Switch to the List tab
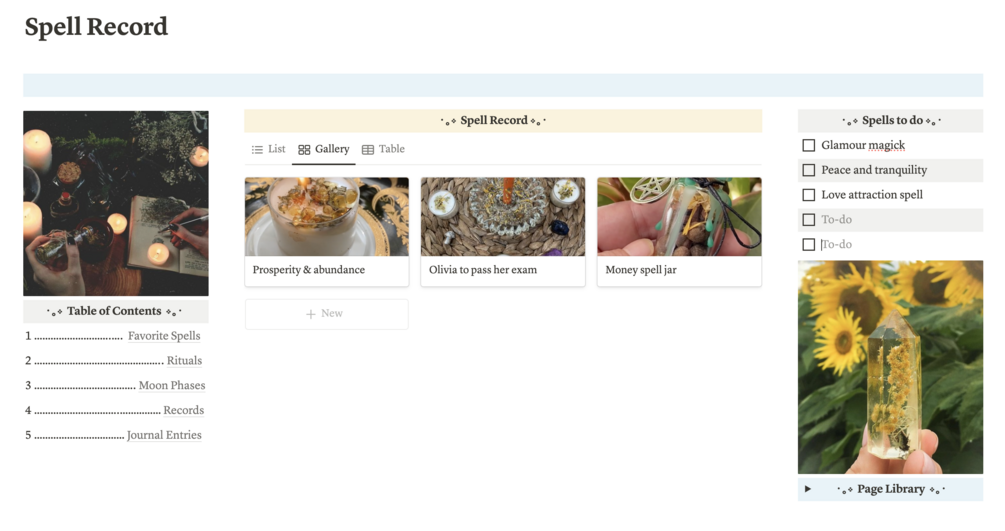This screenshot has width=1005, height=531. (x=269, y=149)
